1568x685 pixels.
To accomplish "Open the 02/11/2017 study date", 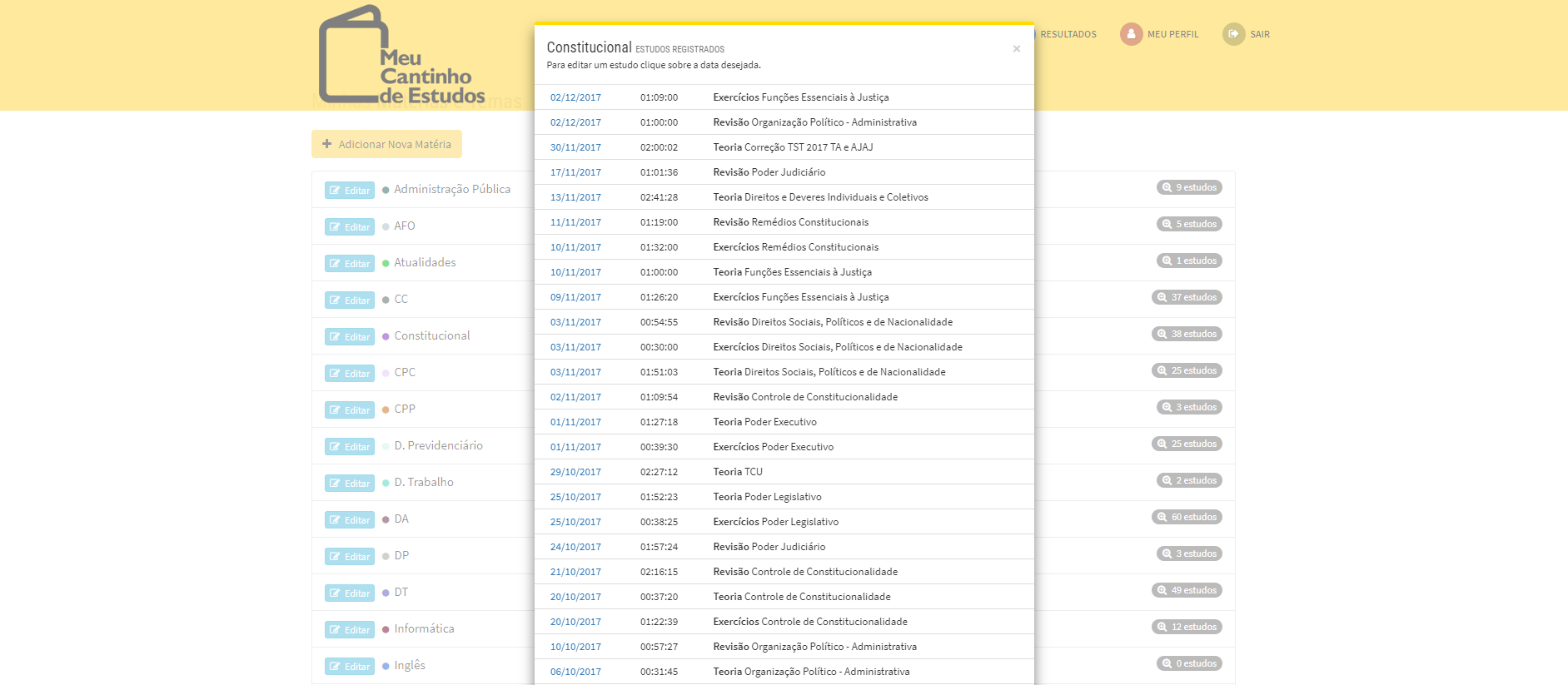I will click(575, 397).
